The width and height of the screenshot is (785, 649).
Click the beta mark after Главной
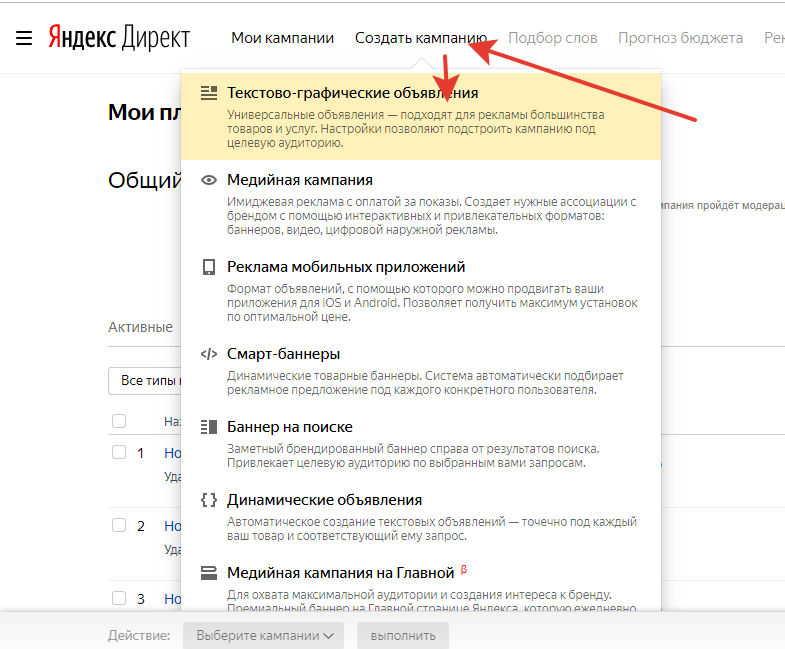click(x=464, y=569)
